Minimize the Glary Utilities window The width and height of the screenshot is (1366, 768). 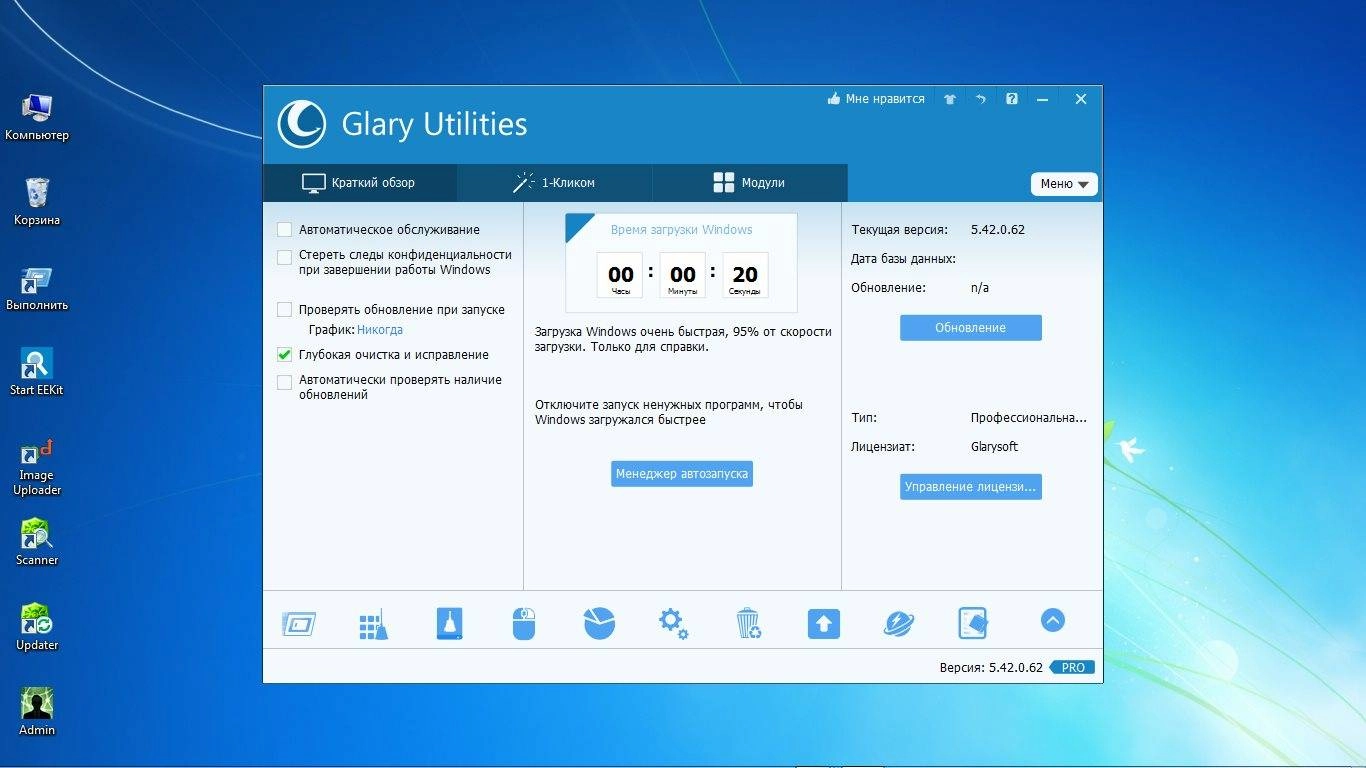[1043, 99]
